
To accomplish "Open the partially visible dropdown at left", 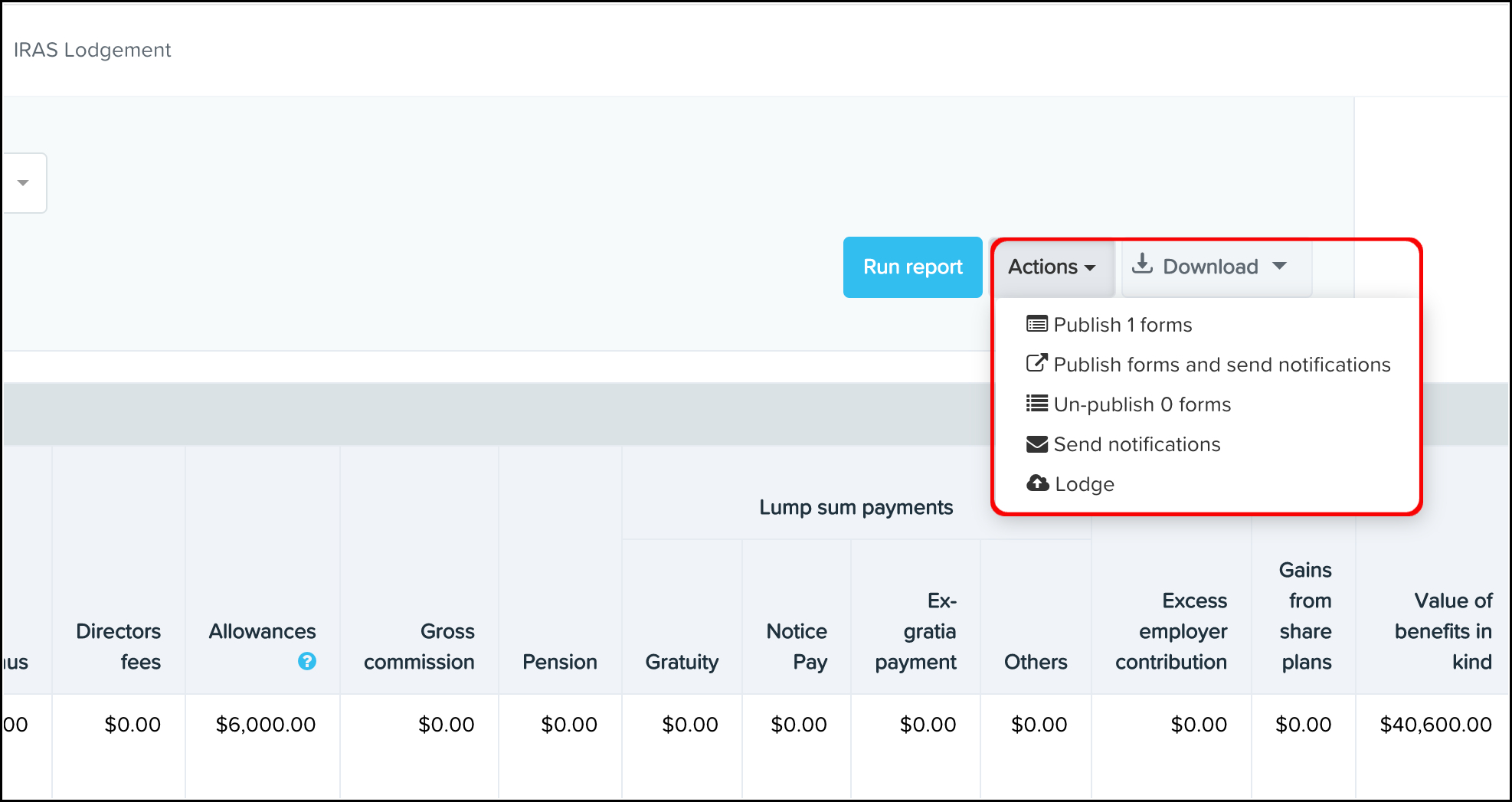I will pos(23,183).
